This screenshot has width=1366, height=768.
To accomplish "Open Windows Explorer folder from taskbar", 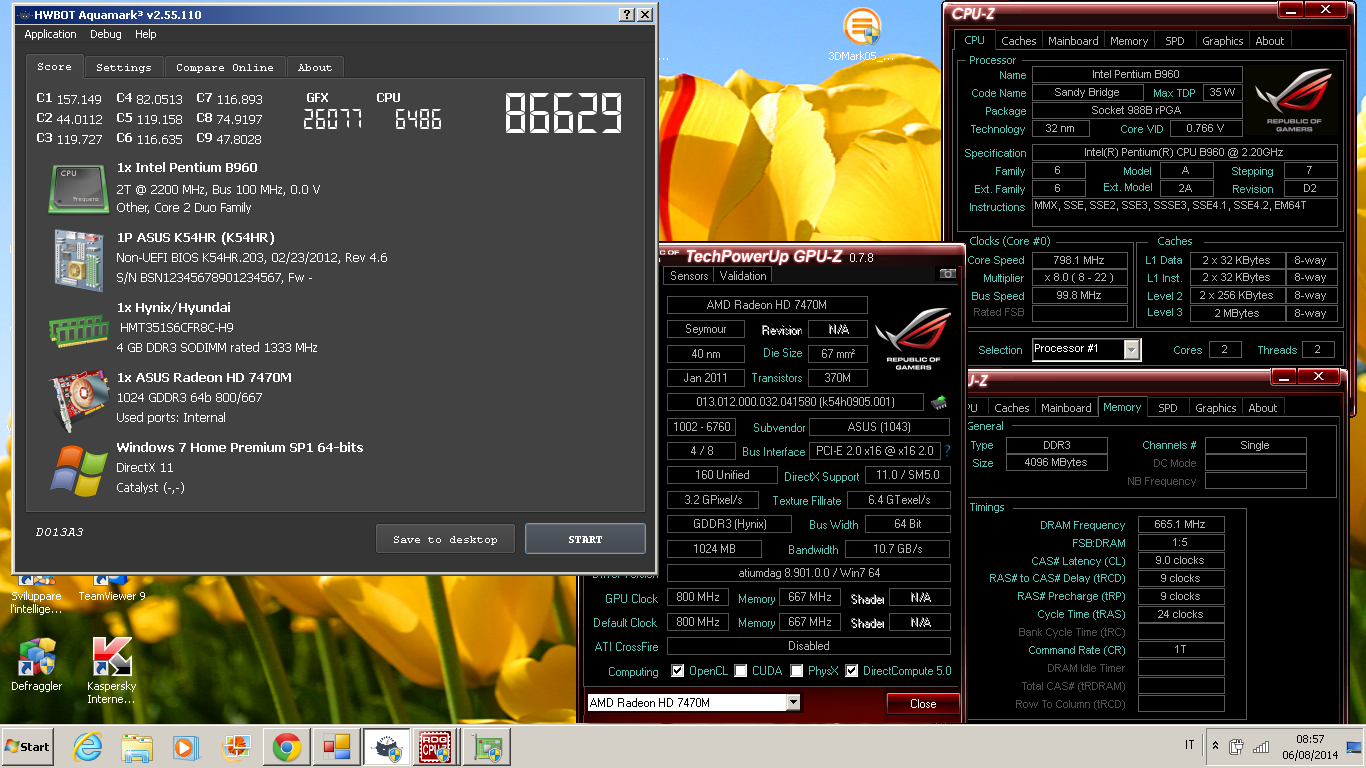I will coord(137,747).
